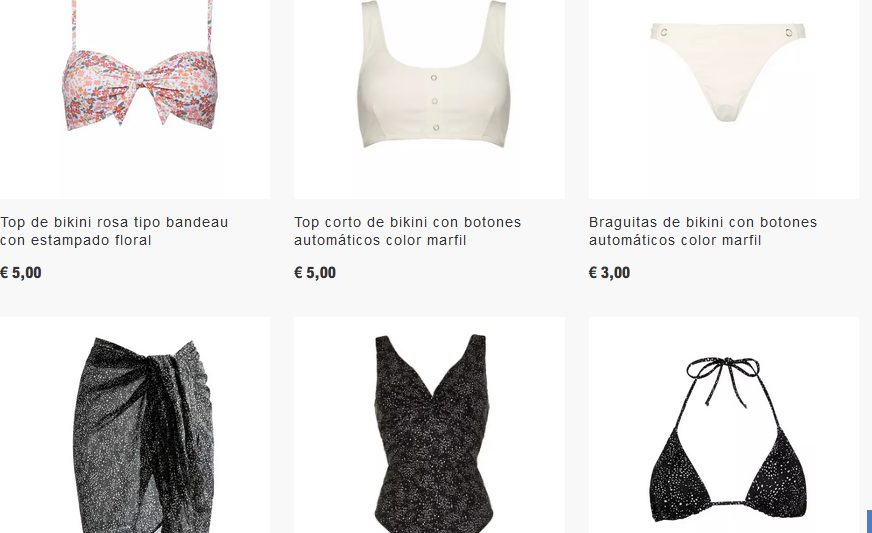View the black sparkle sarong product image
This screenshot has height=533, width=872.
tap(135, 425)
